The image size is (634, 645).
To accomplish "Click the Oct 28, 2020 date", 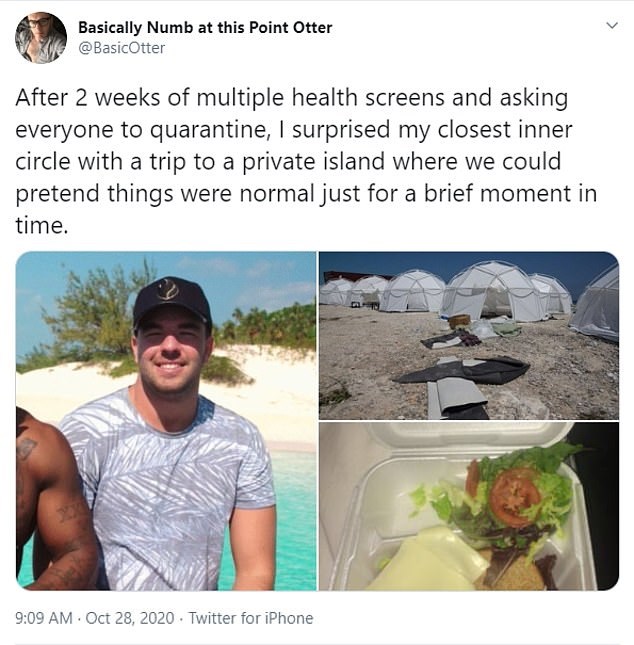I will click(132, 618).
